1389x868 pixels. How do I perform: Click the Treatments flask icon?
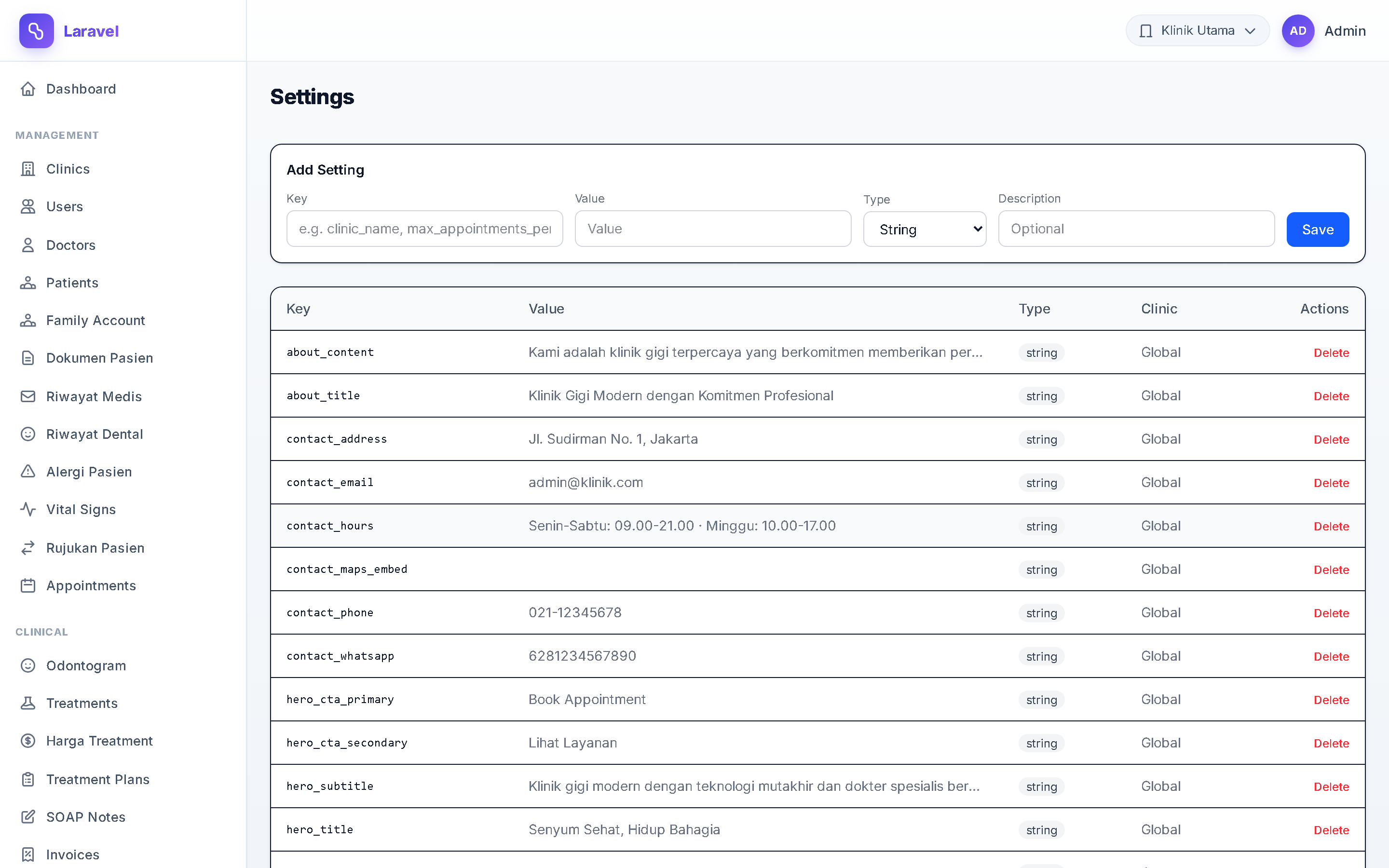[x=28, y=703]
